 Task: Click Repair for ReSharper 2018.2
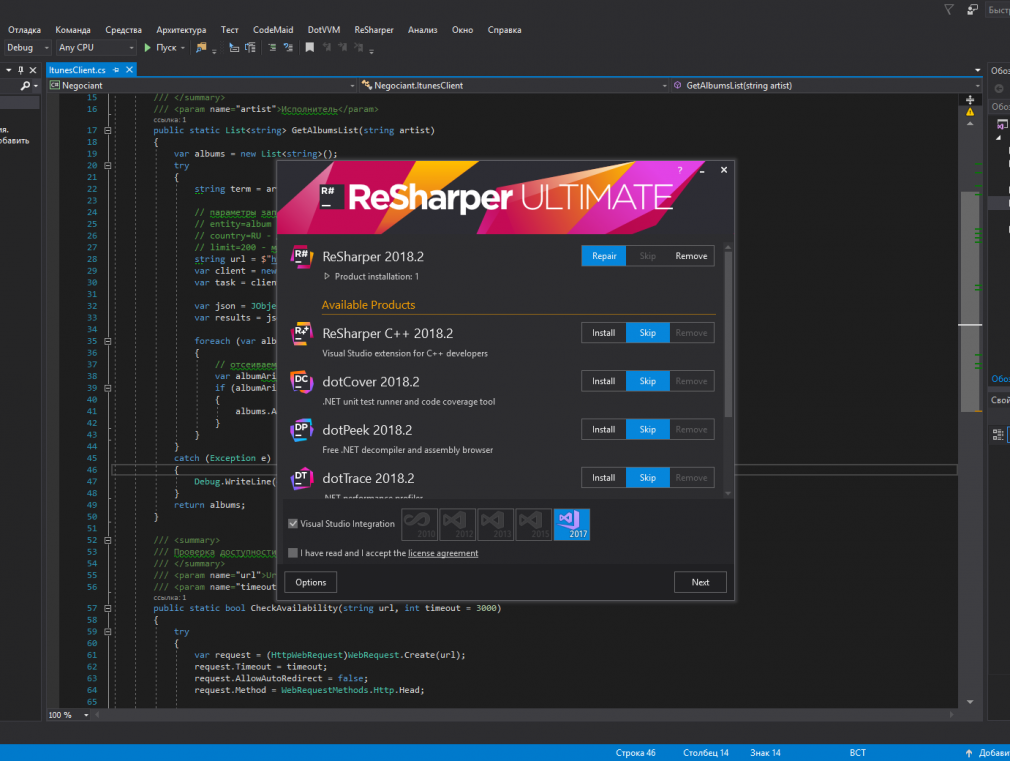pos(604,256)
